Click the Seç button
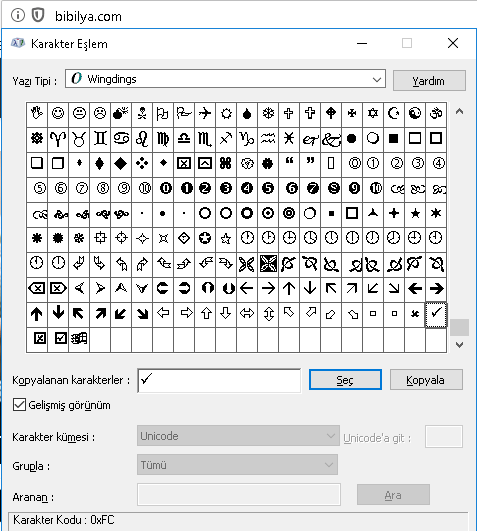The image size is (477, 531). coord(345,380)
